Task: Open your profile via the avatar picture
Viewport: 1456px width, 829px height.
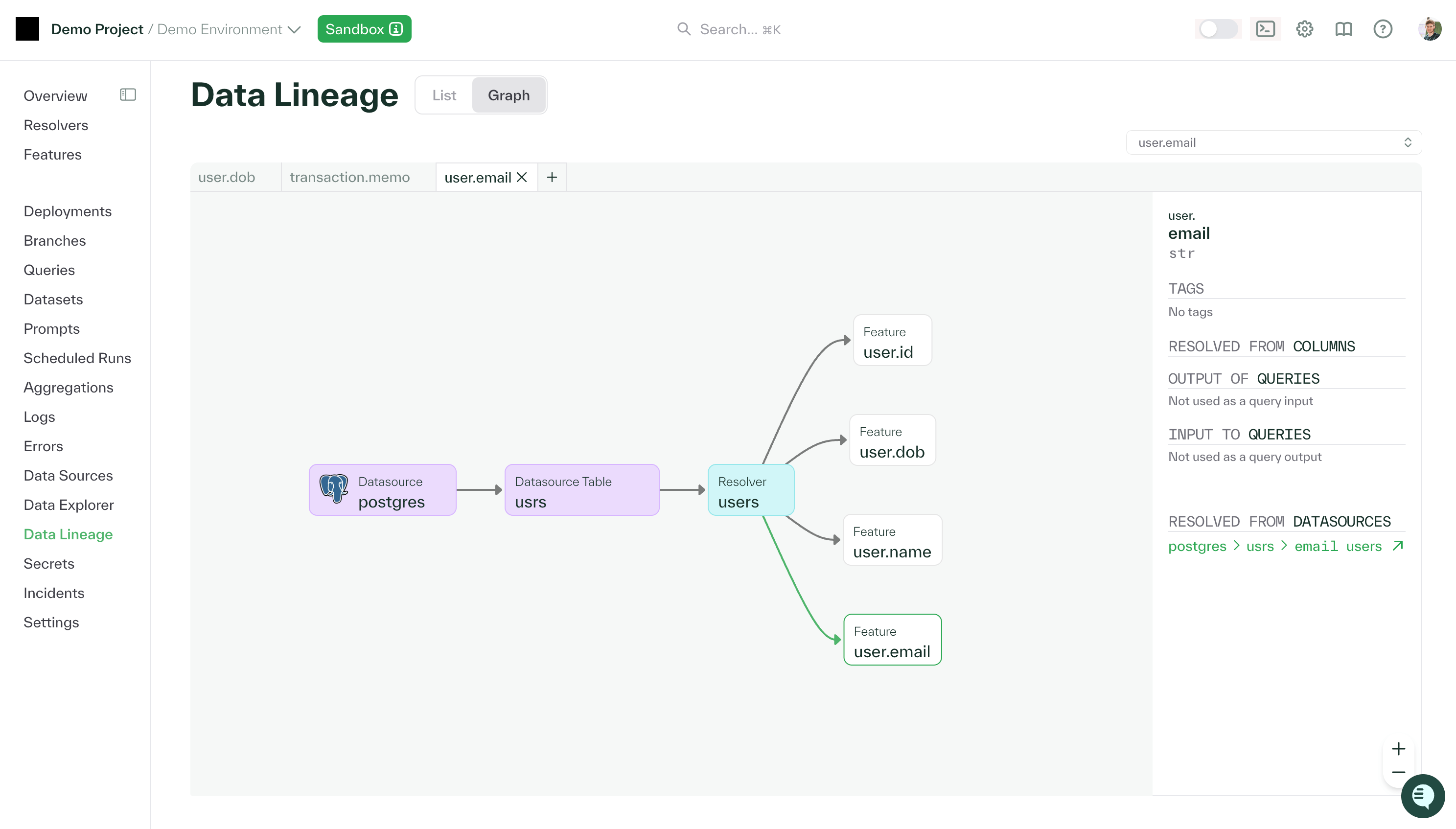Action: coord(1431,28)
